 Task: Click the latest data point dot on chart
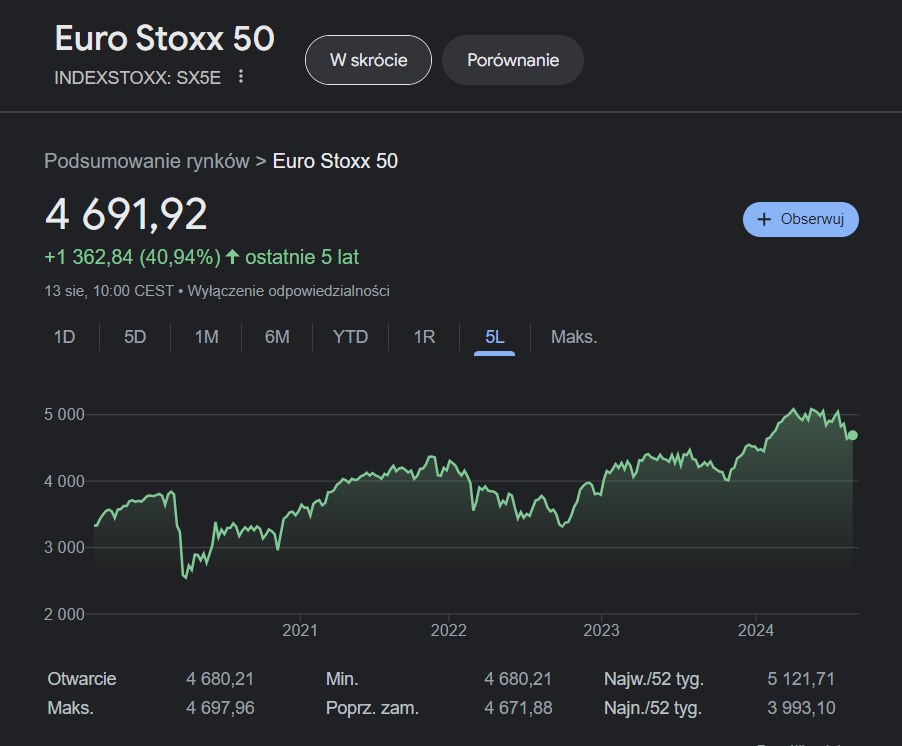coord(853,435)
